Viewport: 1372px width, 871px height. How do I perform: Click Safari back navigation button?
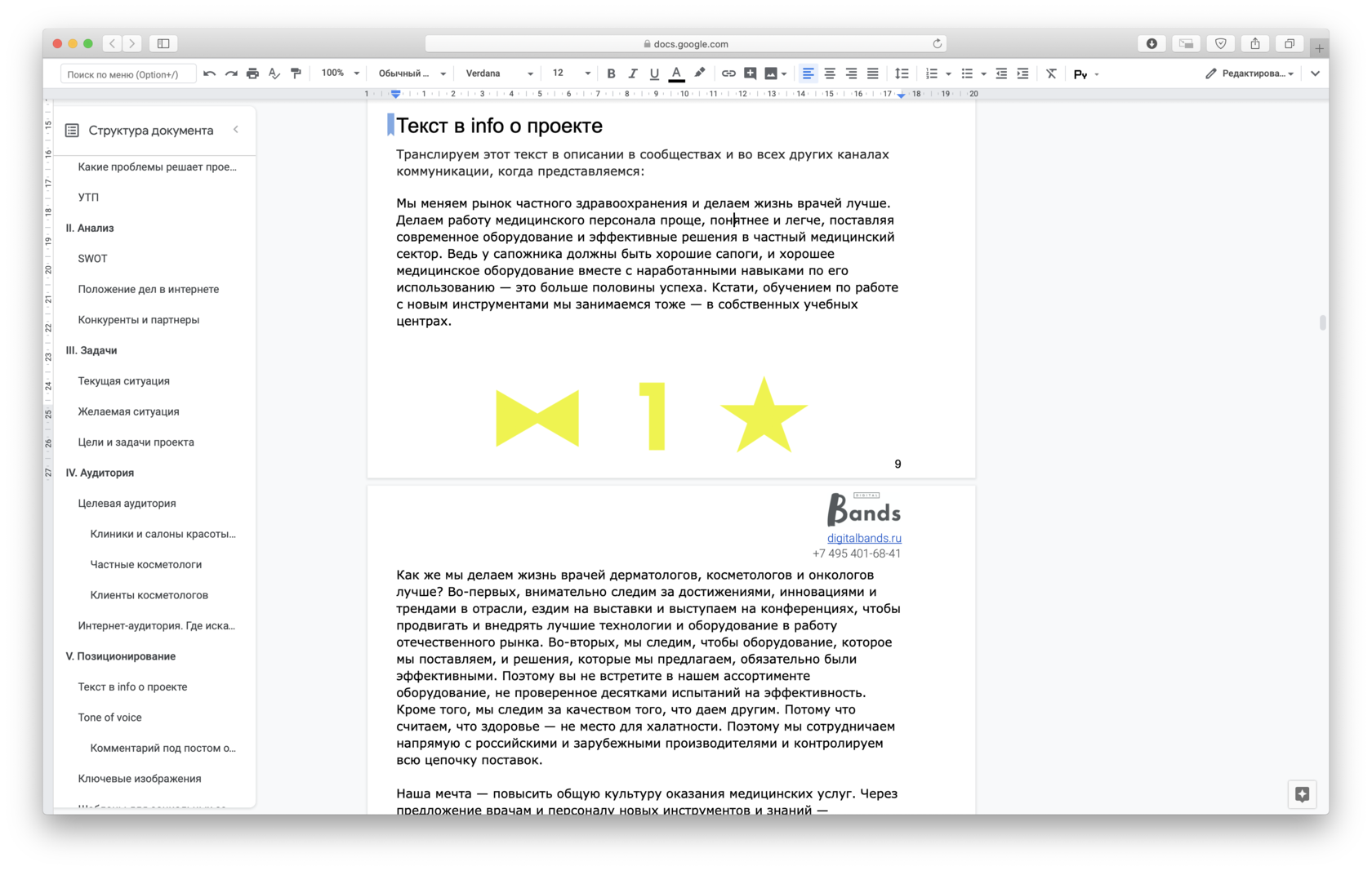pos(112,43)
